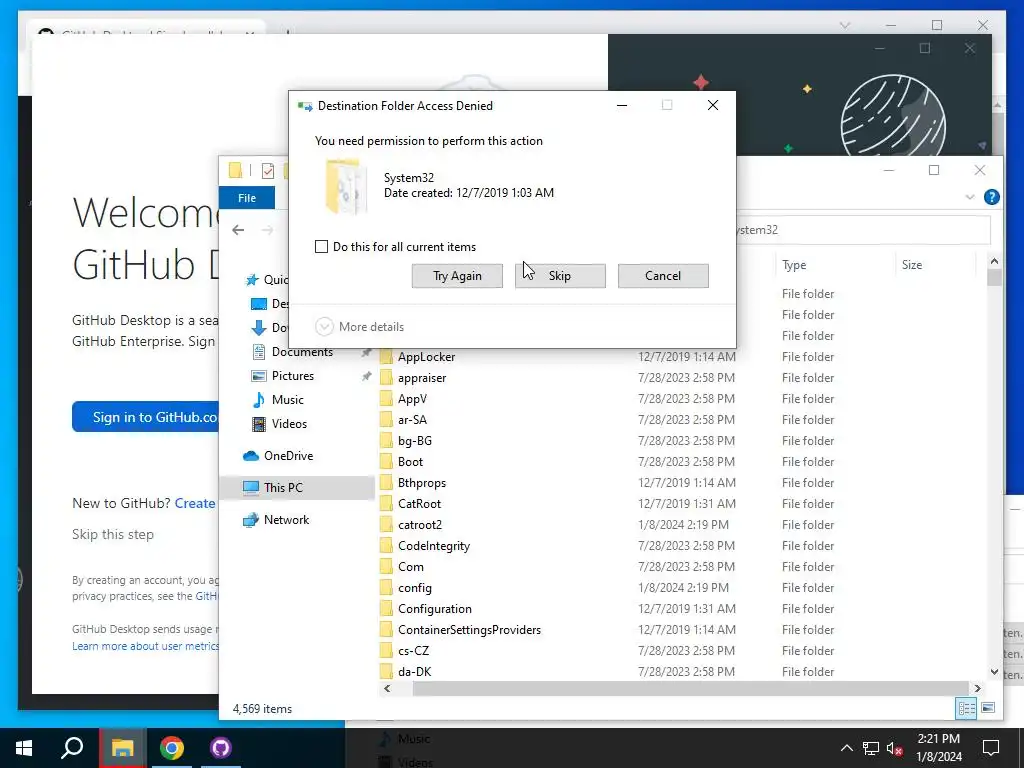
Task: Select the cs-CZ folder
Action: click(x=413, y=650)
